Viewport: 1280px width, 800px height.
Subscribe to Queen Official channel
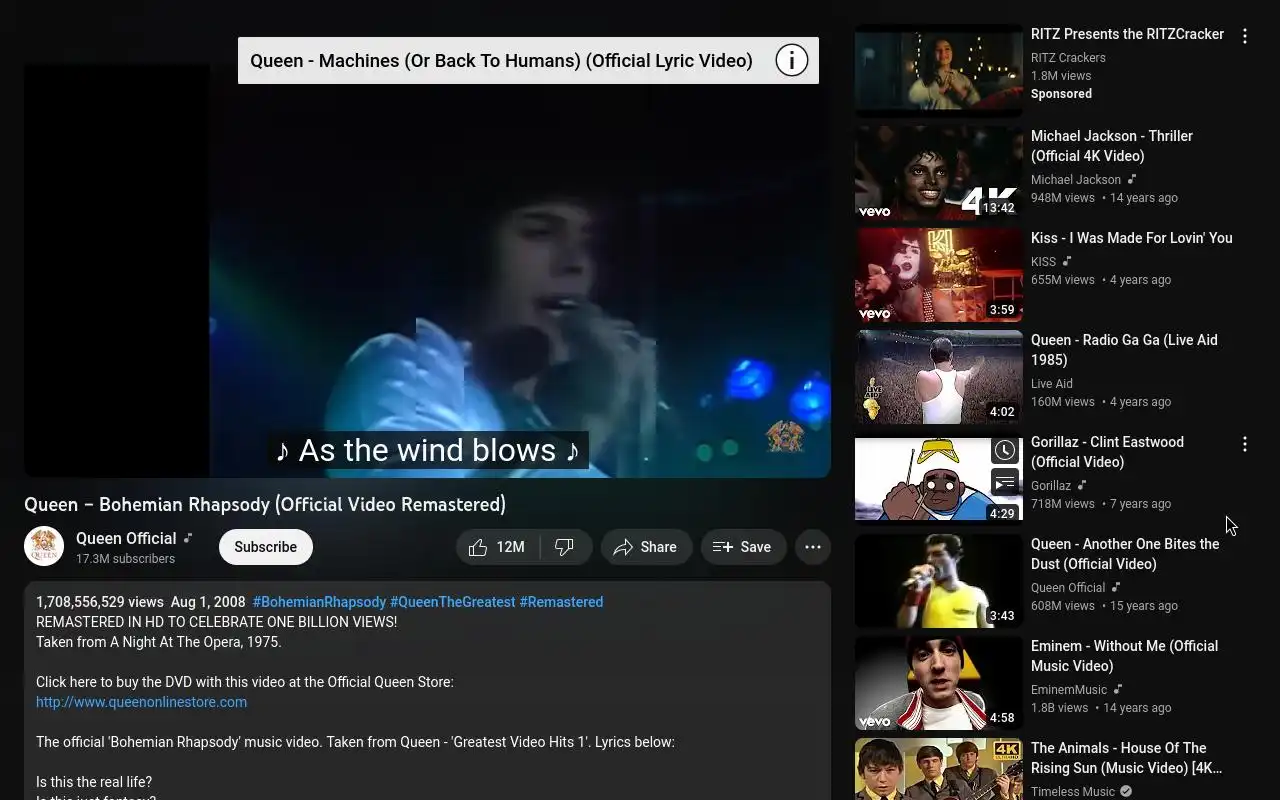click(x=266, y=547)
